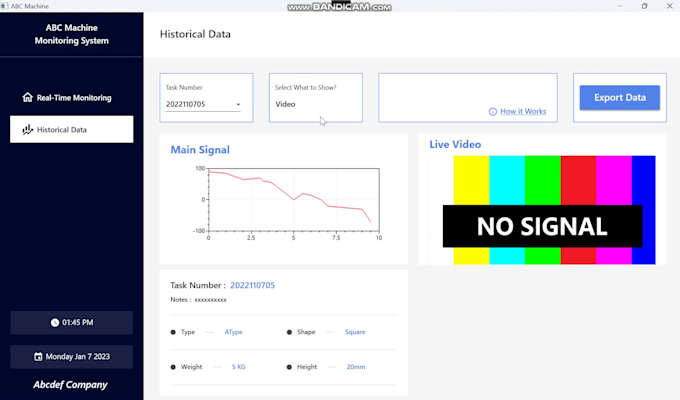
Task: Click the info icon beside How it Works
Action: tap(493, 111)
